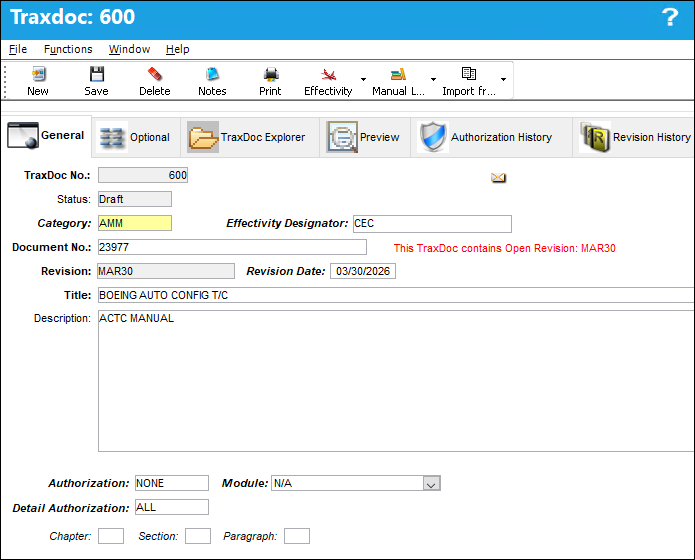Click inside the Description text area
The image size is (695, 560).
(x=396, y=381)
